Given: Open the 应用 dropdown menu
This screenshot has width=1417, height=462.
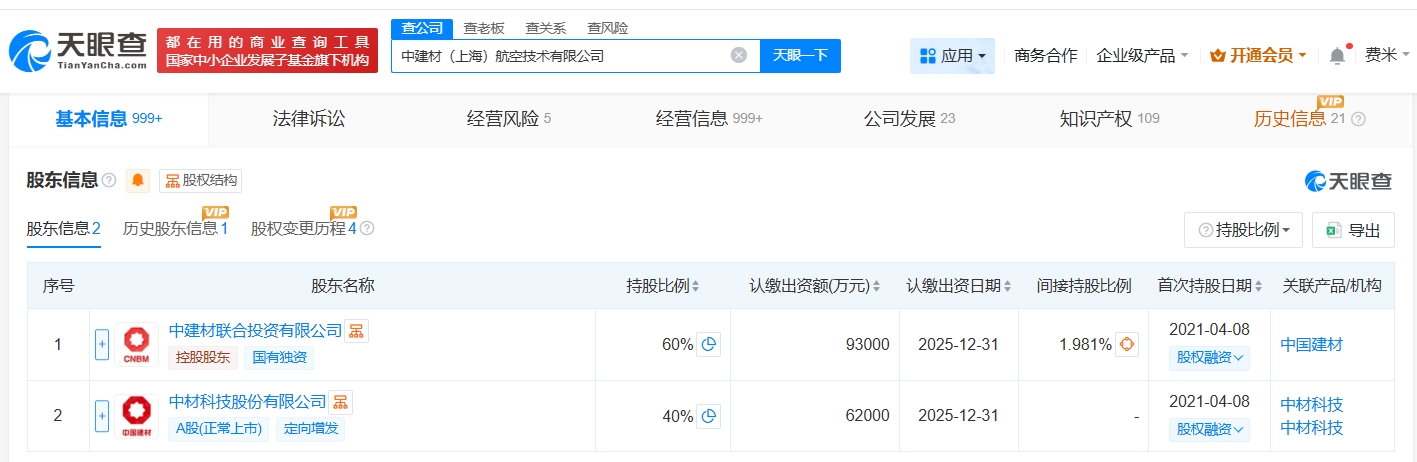Looking at the screenshot, I should click(952, 56).
